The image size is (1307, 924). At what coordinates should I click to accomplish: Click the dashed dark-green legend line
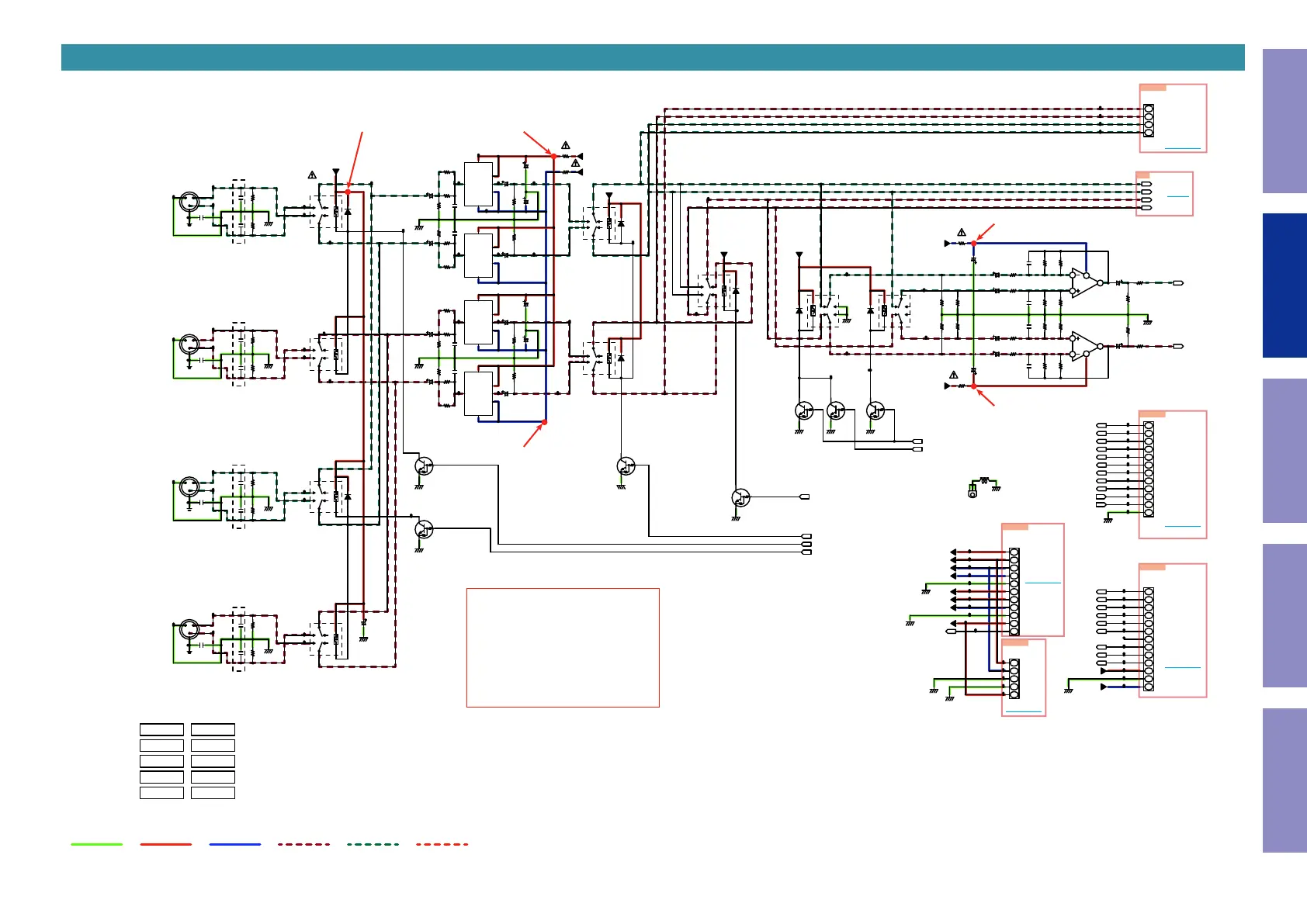[x=373, y=844]
